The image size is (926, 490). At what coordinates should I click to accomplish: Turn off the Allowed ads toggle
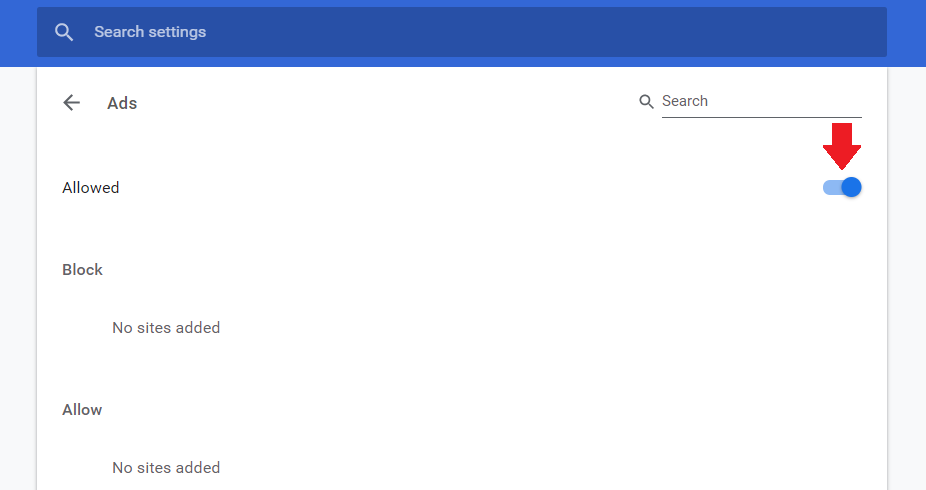[842, 187]
